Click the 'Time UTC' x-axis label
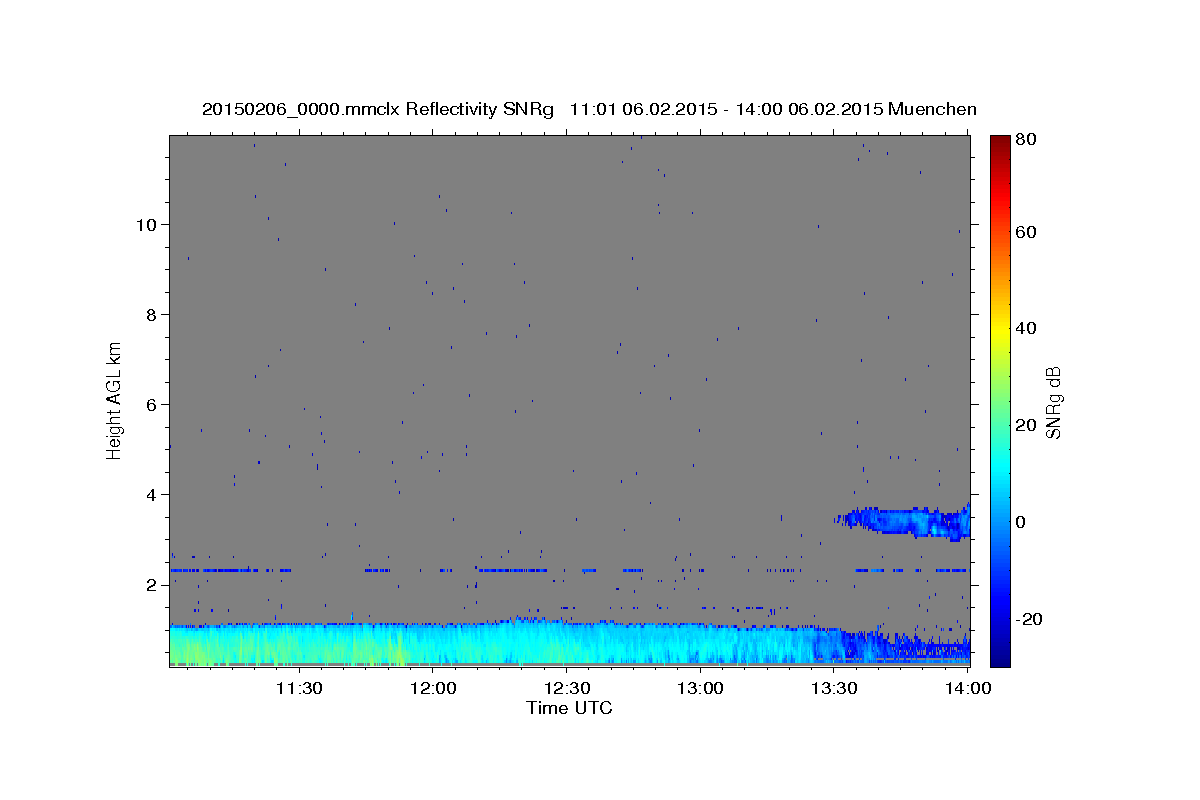Viewport: 1200px width, 800px height. click(x=569, y=708)
